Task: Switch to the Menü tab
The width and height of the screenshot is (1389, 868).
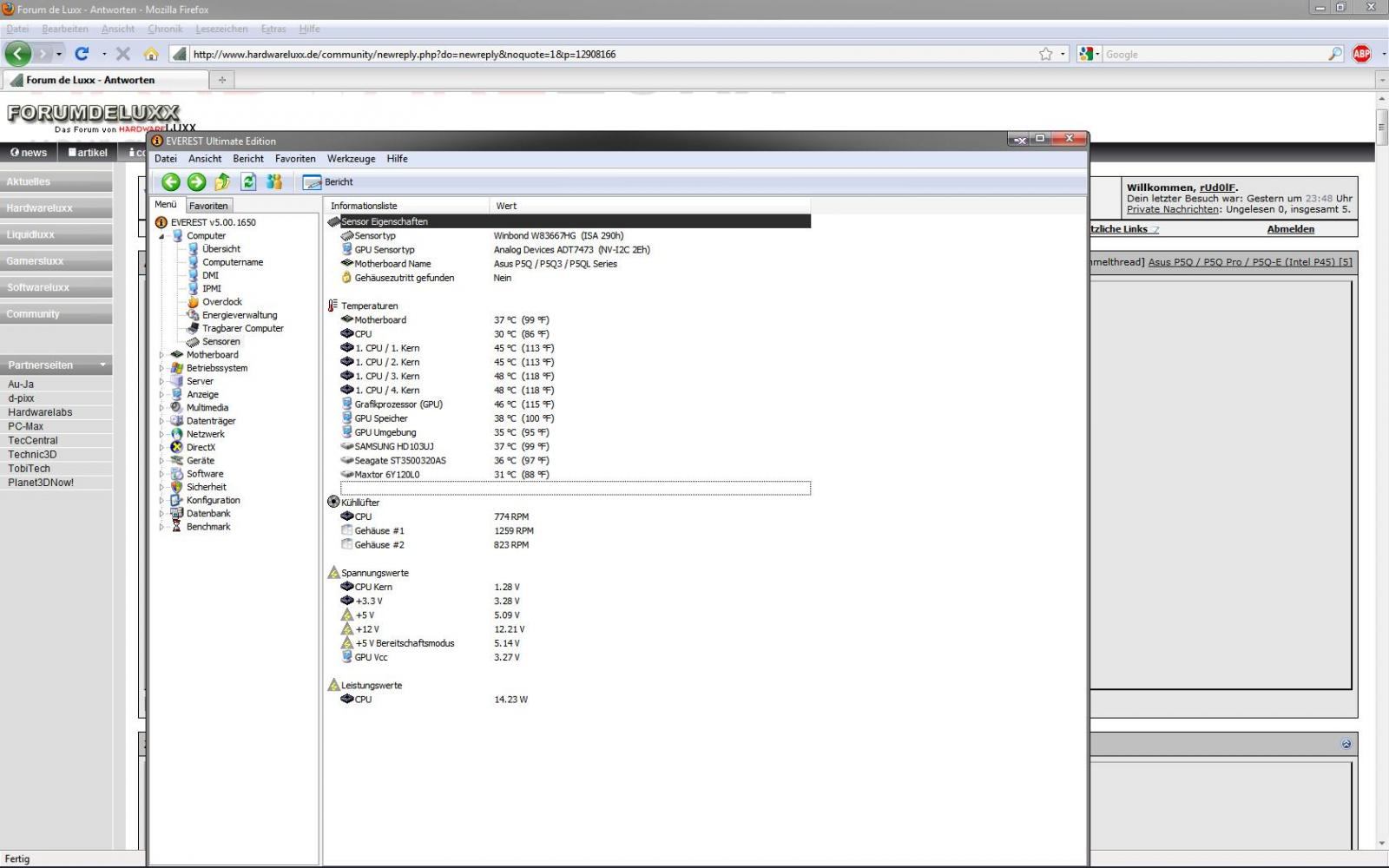Action: [x=166, y=205]
